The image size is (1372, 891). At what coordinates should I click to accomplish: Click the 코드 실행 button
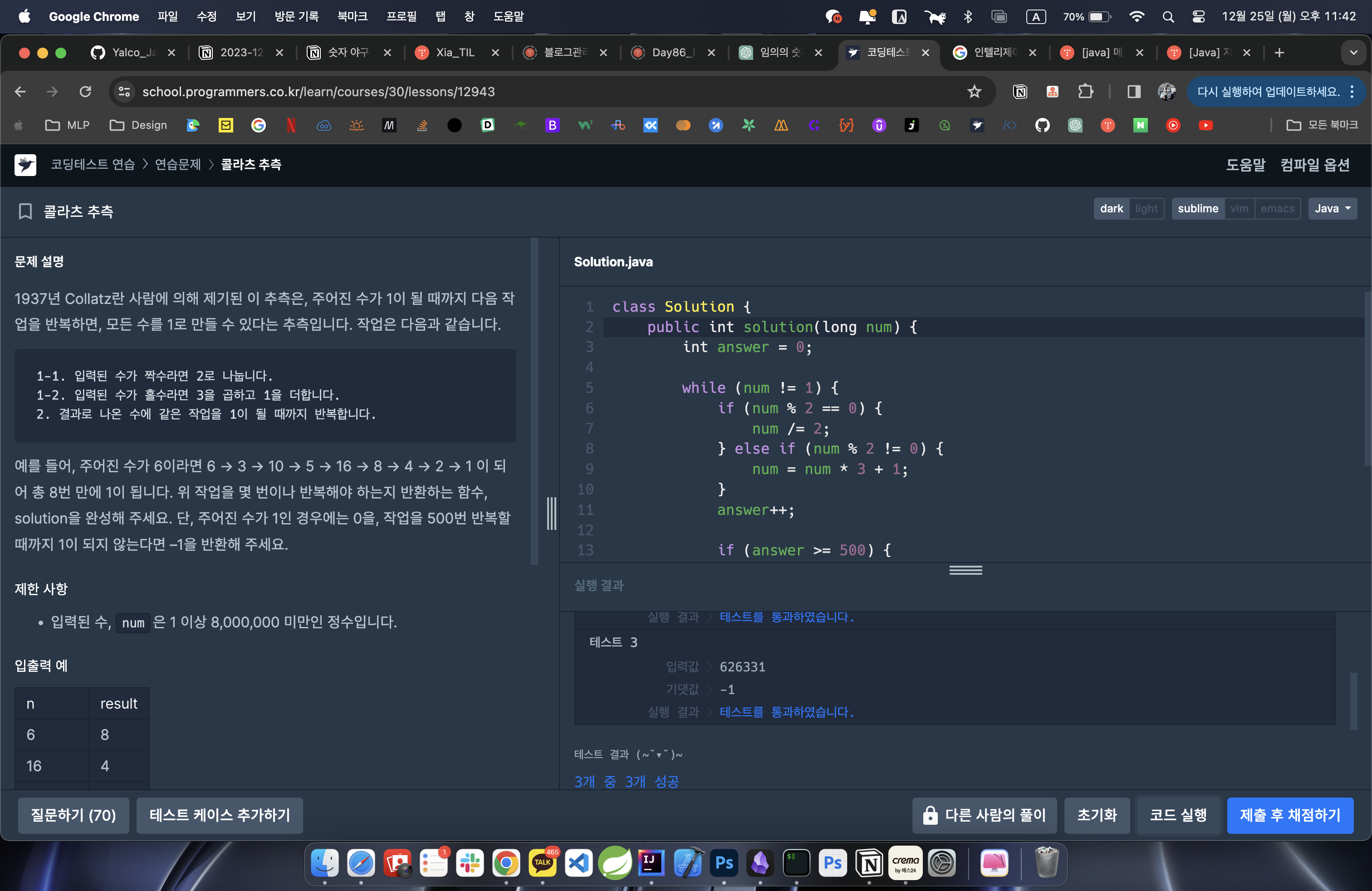[x=1178, y=815]
